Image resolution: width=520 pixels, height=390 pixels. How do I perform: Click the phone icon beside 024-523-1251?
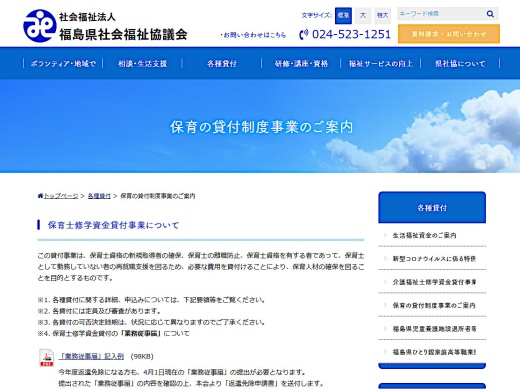pyautogui.click(x=303, y=34)
